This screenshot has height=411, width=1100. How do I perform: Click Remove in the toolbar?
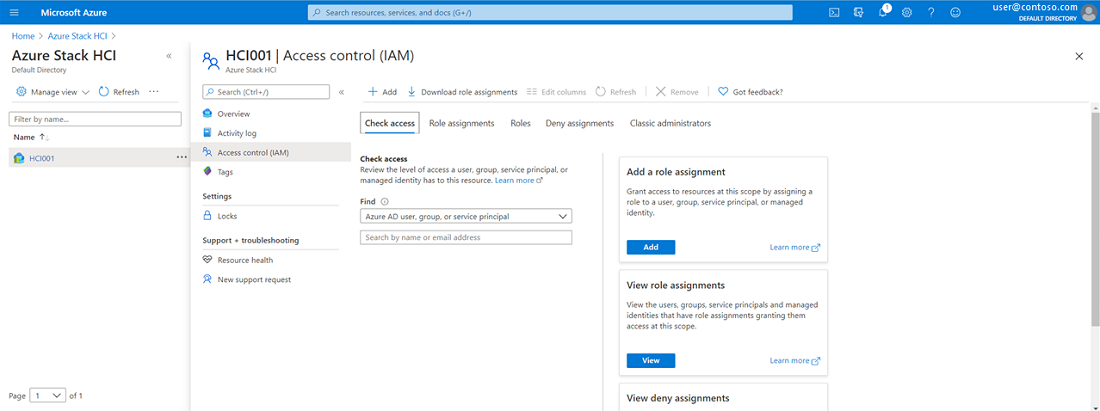pos(677,92)
